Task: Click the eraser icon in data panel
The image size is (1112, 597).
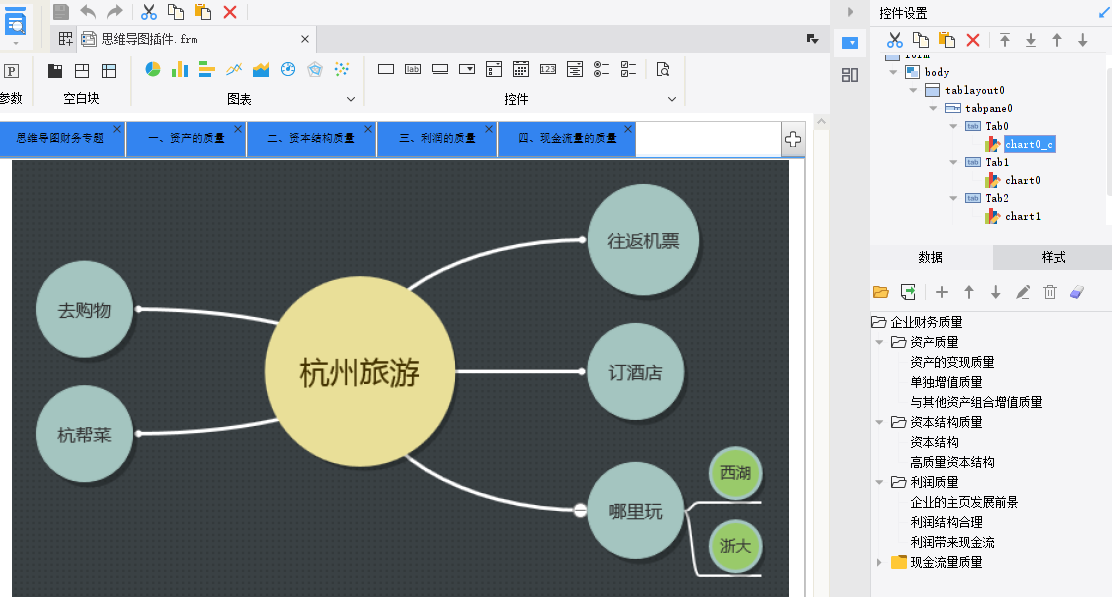Action: 1077,292
